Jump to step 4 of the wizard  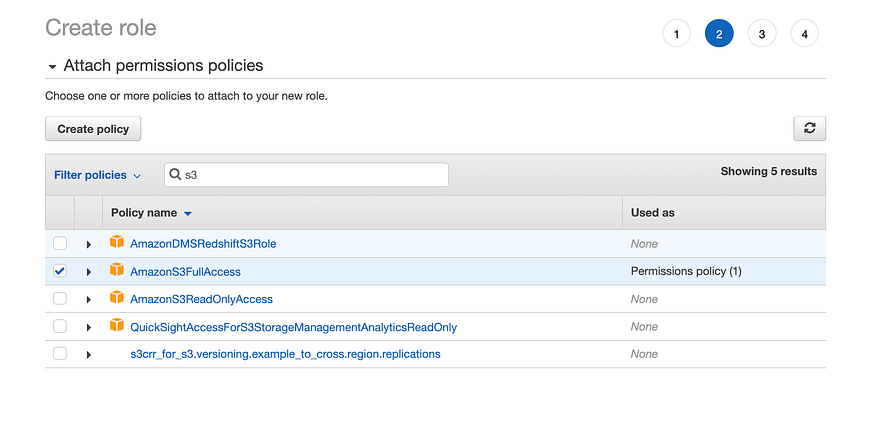(x=804, y=34)
